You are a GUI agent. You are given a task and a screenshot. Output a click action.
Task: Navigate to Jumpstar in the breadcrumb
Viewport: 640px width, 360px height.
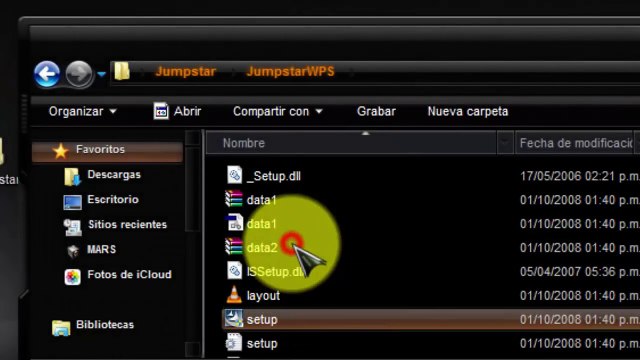pos(185,71)
